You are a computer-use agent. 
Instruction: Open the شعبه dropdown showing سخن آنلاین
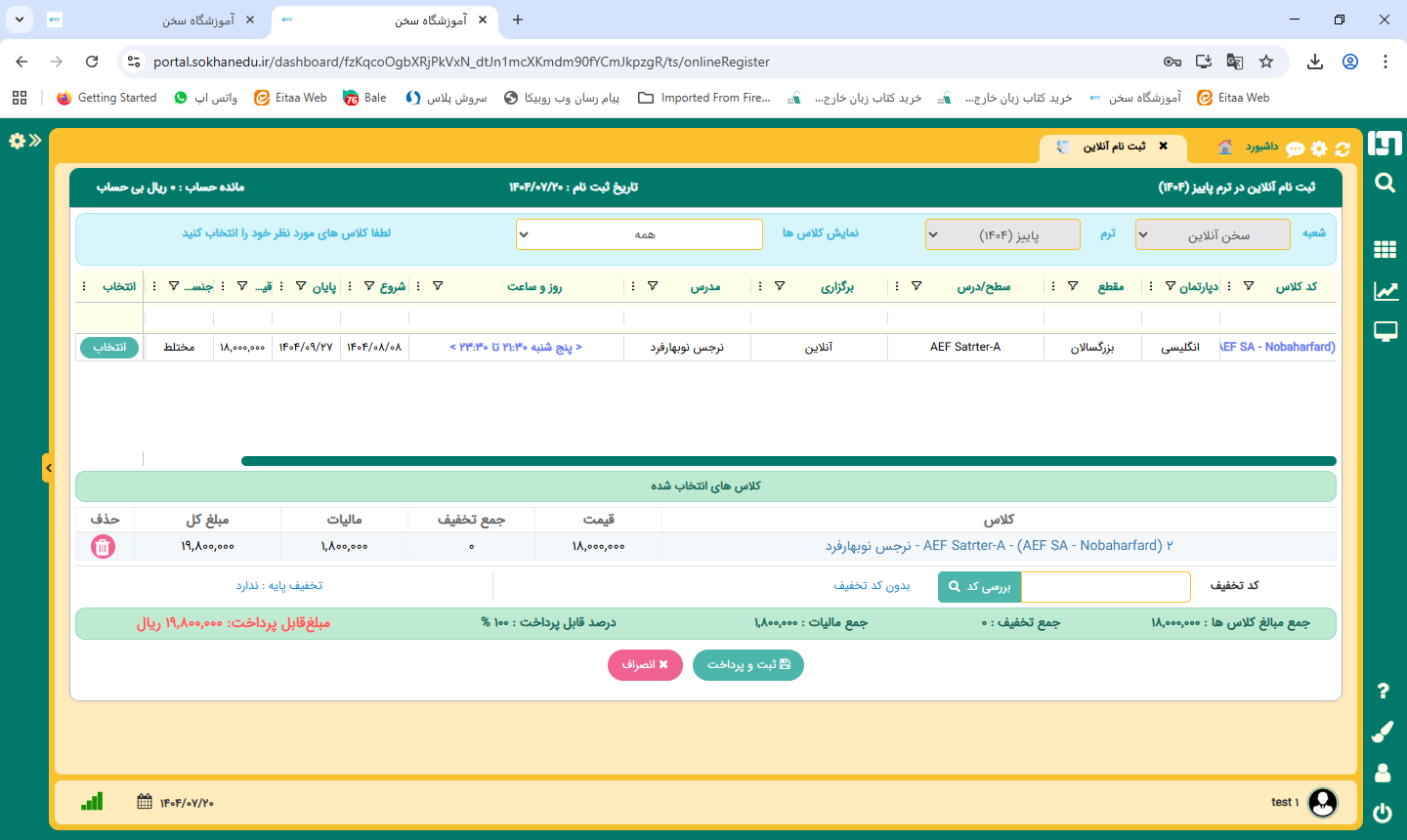(x=1212, y=234)
